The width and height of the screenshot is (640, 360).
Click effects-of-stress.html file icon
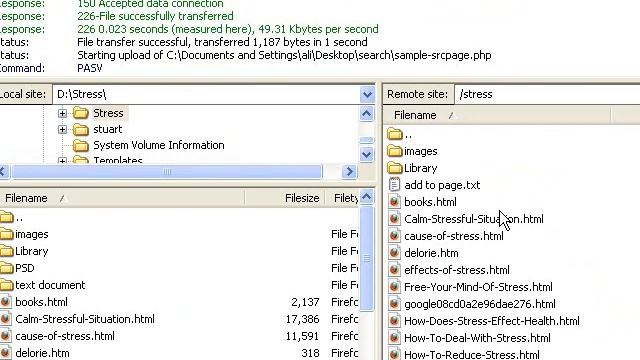pos(394,270)
